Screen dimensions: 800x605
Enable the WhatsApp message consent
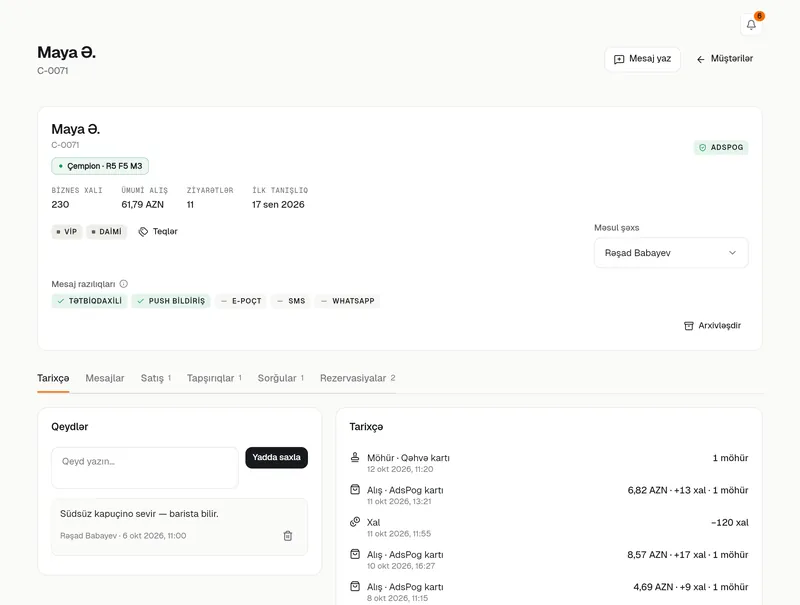point(347,301)
